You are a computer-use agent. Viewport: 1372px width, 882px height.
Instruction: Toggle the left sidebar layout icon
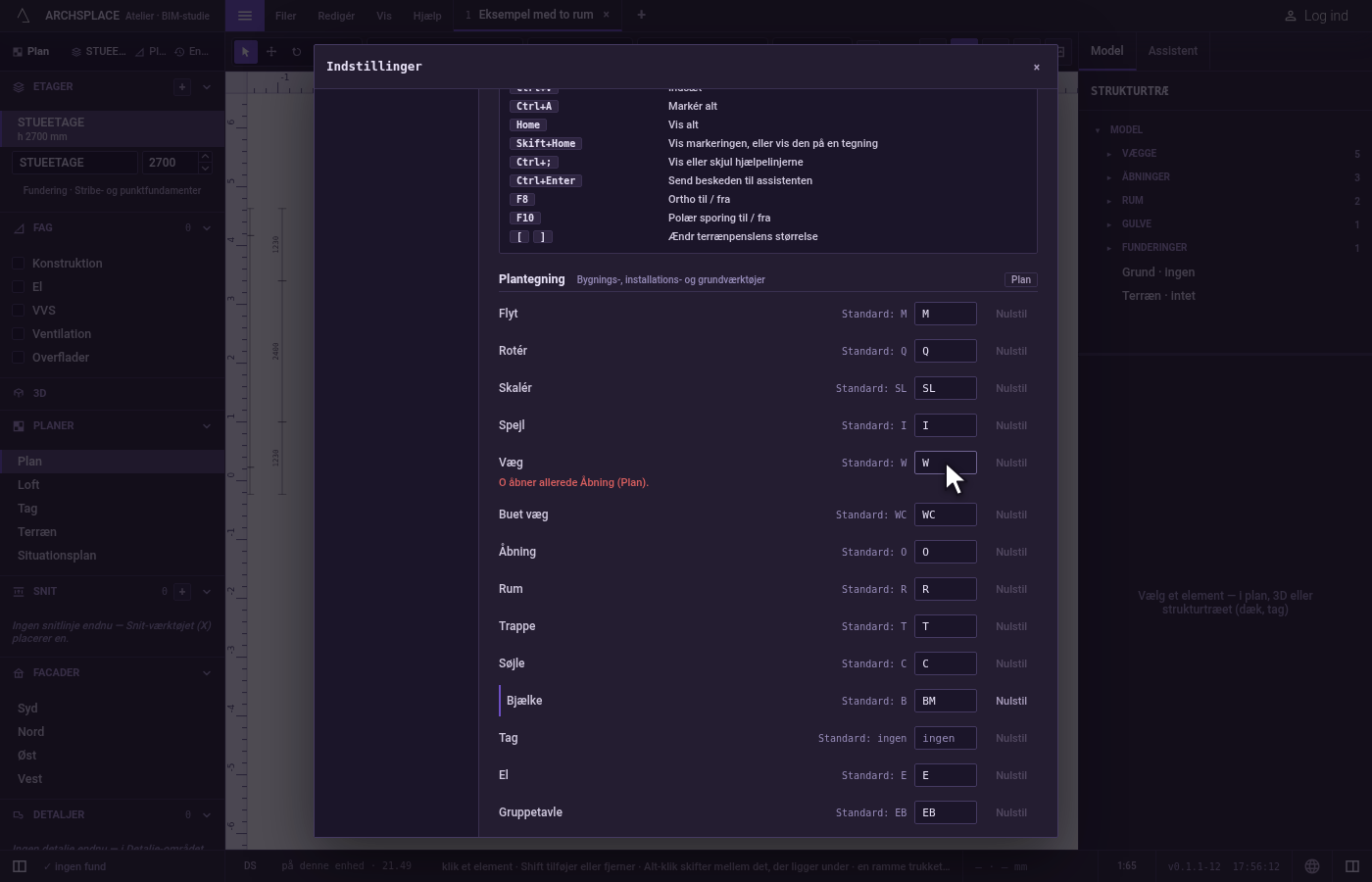(x=19, y=866)
